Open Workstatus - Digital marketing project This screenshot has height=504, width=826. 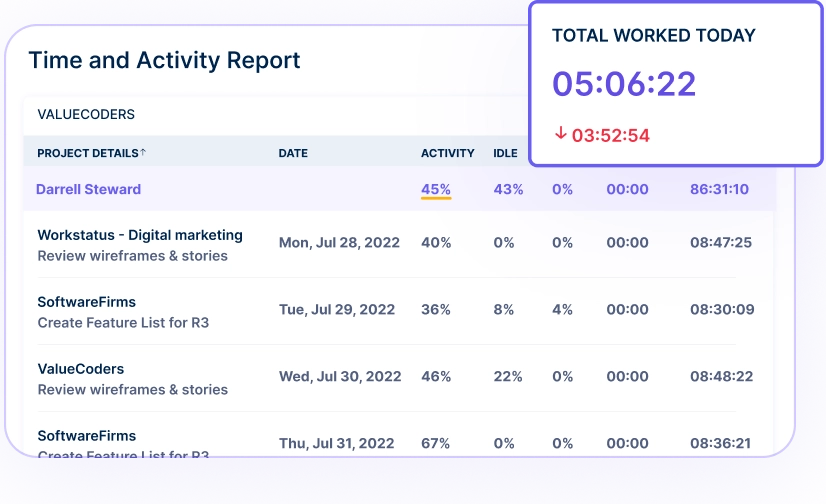coord(140,235)
